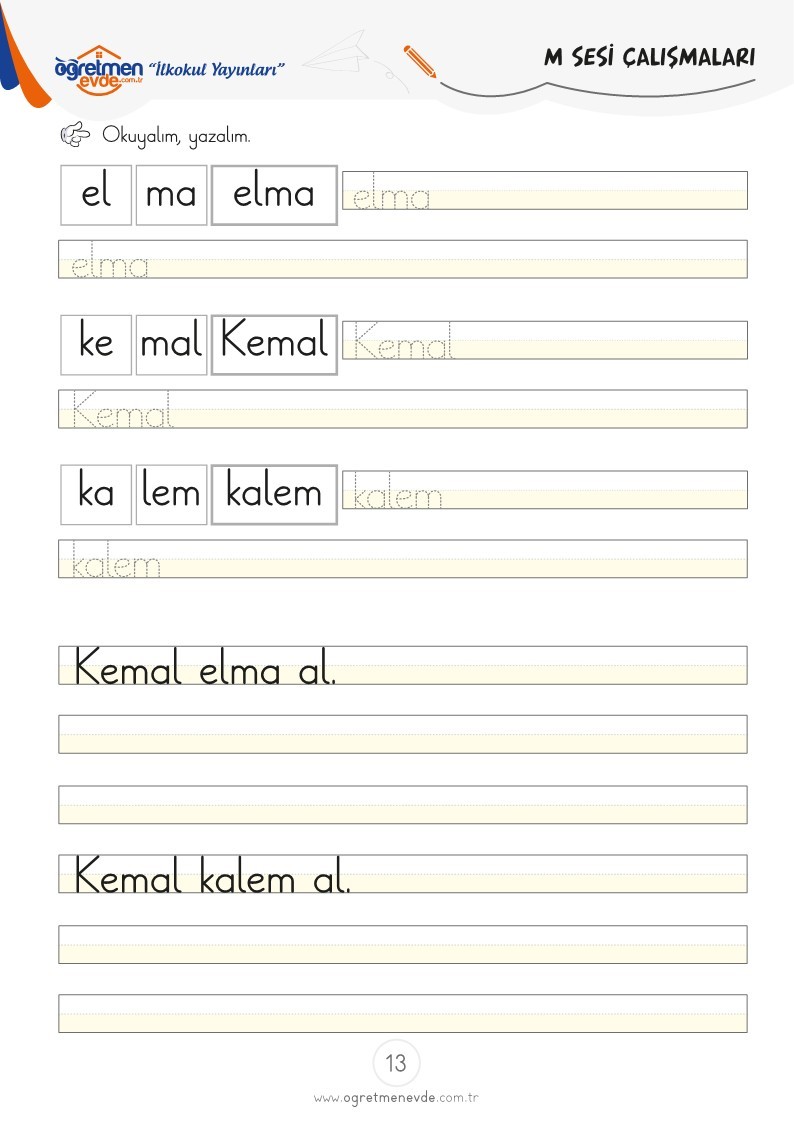Click the orange pencil icon in header
The width and height of the screenshot is (794, 1123).
point(420,62)
